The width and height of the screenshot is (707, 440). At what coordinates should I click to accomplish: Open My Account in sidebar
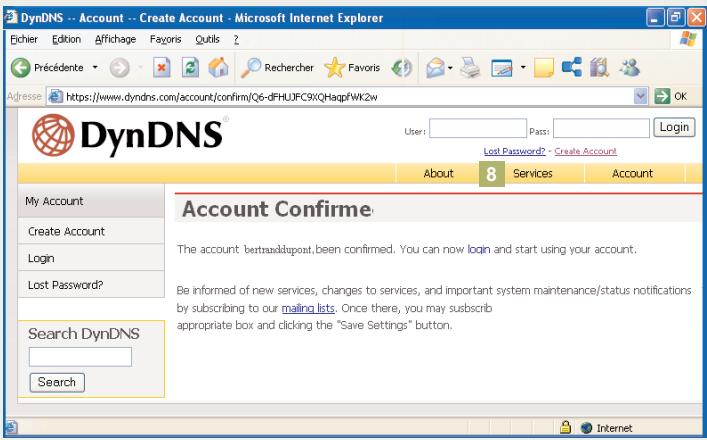91,201
